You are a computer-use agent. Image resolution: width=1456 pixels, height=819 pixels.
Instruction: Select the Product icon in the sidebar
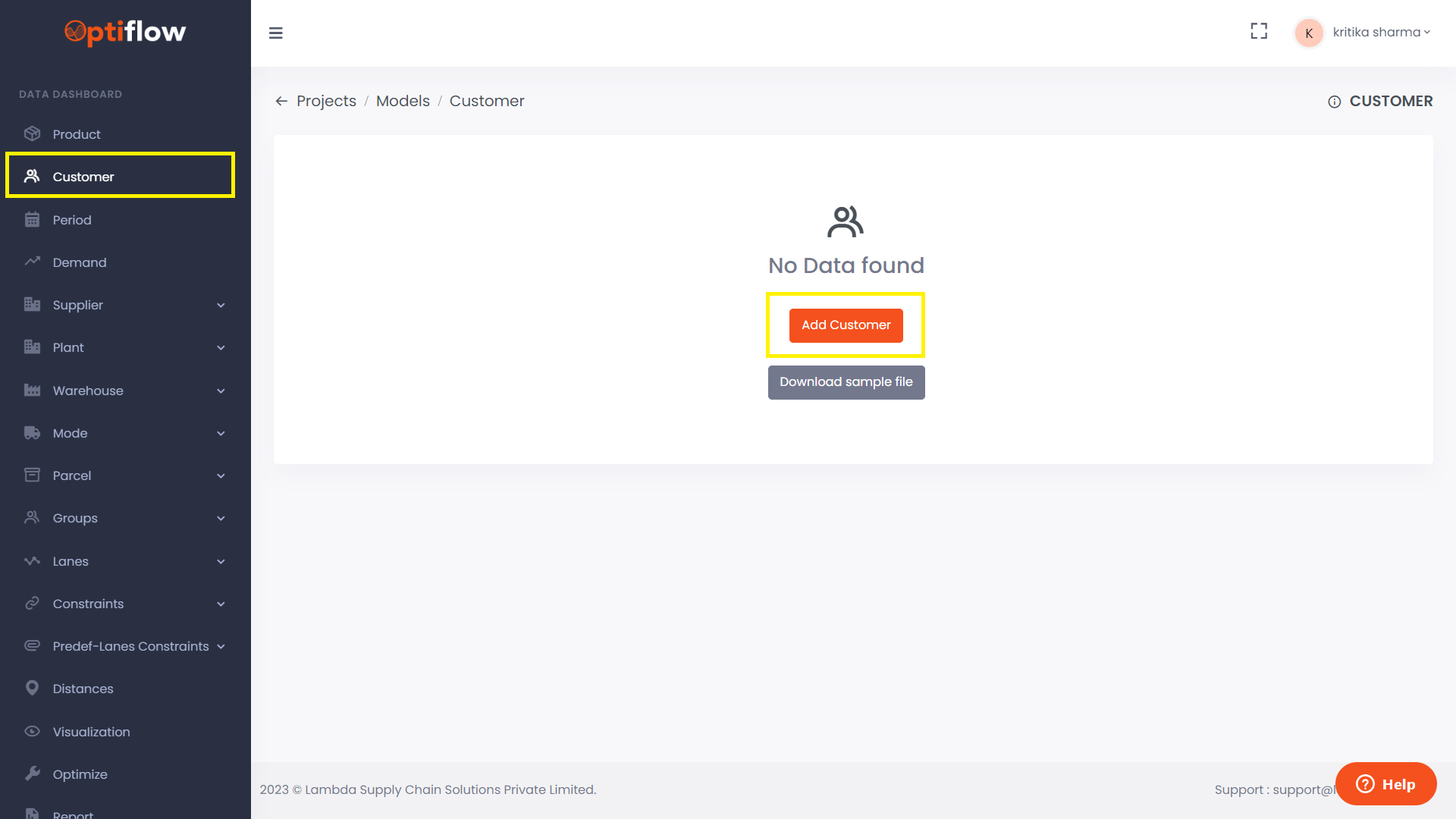33,133
